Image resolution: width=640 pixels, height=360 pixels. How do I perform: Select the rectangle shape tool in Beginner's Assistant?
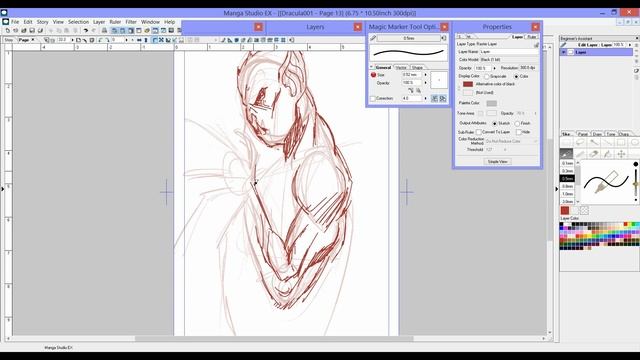coord(621,142)
